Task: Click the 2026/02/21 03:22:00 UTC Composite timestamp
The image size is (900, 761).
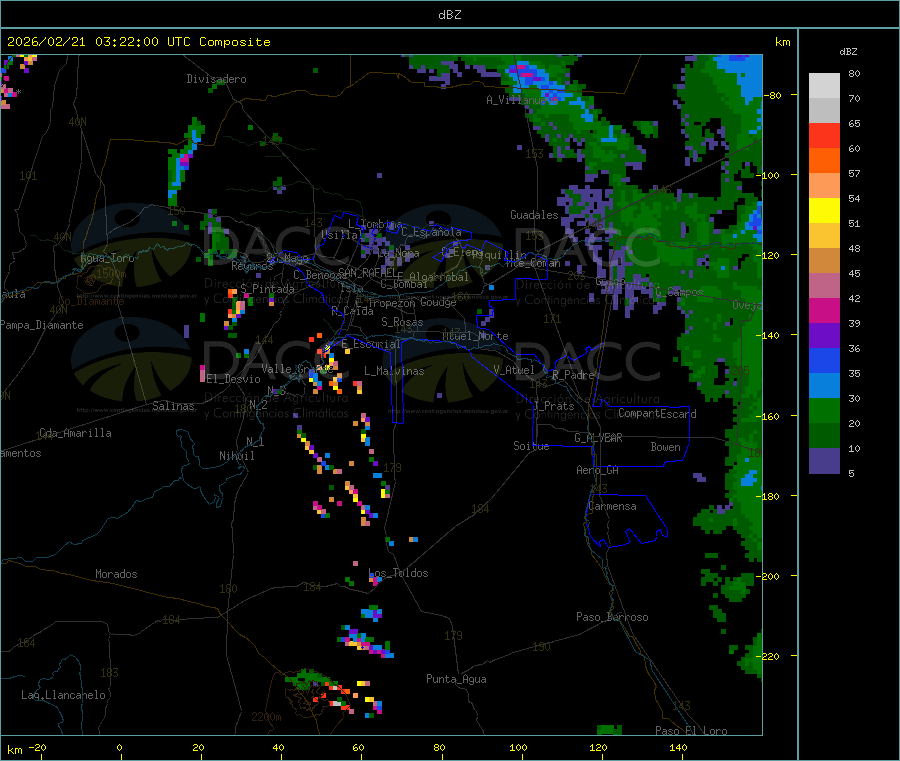Action: pos(138,42)
